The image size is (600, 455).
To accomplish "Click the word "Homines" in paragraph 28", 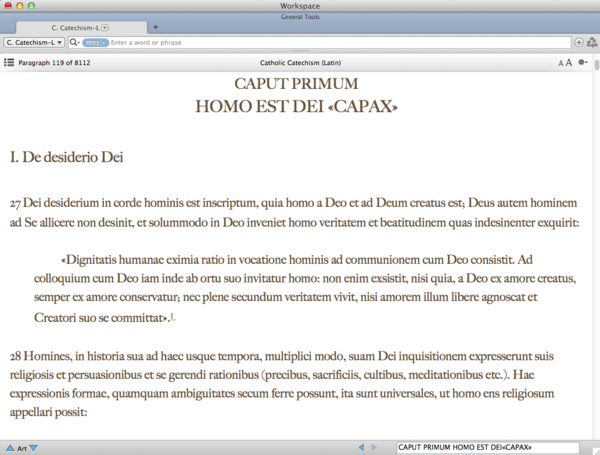I will (x=47, y=356).
